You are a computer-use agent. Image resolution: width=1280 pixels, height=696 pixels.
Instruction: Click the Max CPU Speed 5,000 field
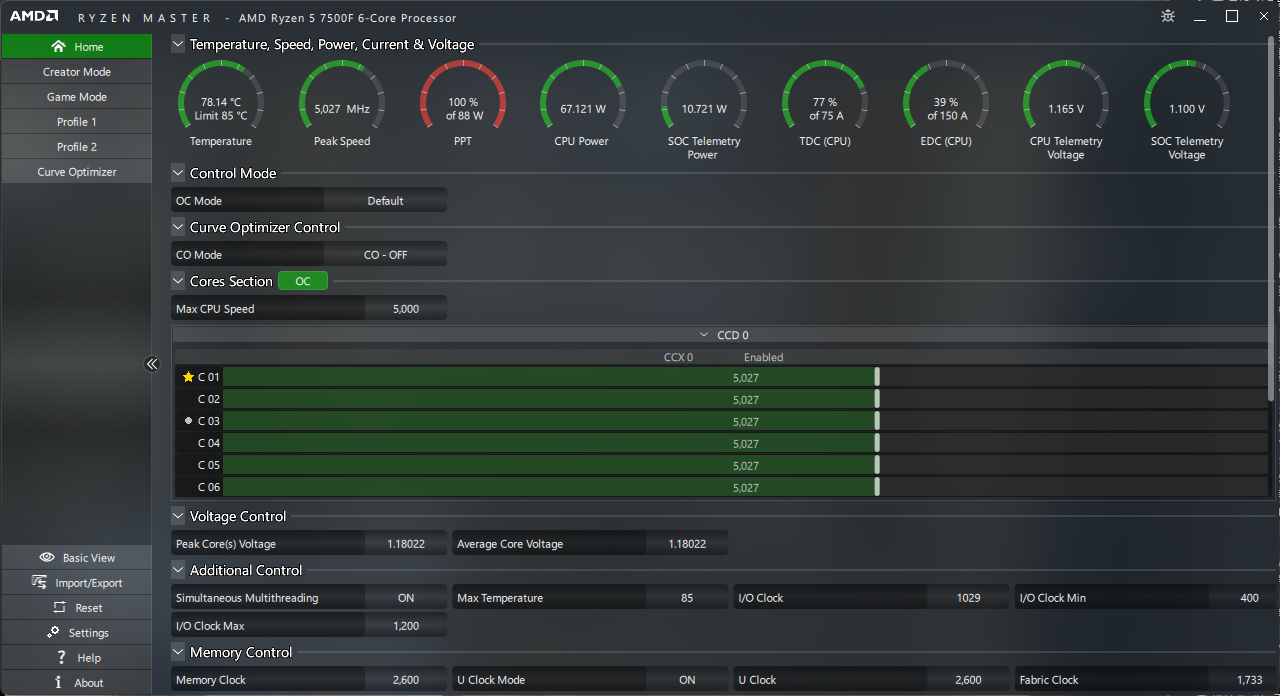[x=406, y=309]
